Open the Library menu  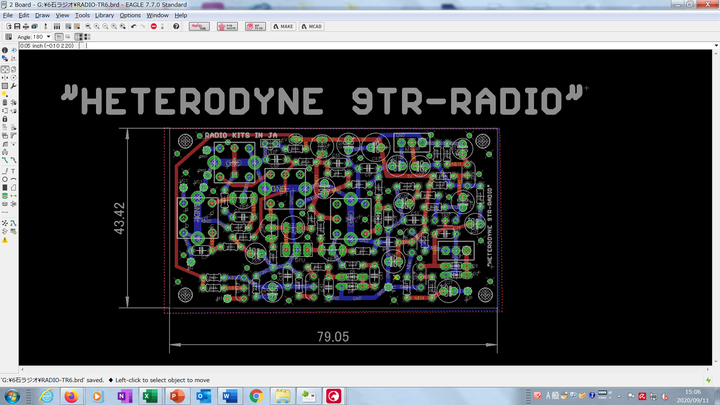pyautogui.click(x=104, y=15)
